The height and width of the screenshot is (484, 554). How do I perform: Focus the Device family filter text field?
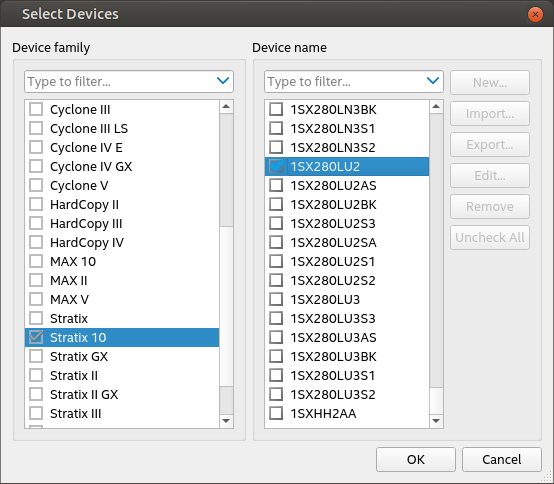[120, 81]
